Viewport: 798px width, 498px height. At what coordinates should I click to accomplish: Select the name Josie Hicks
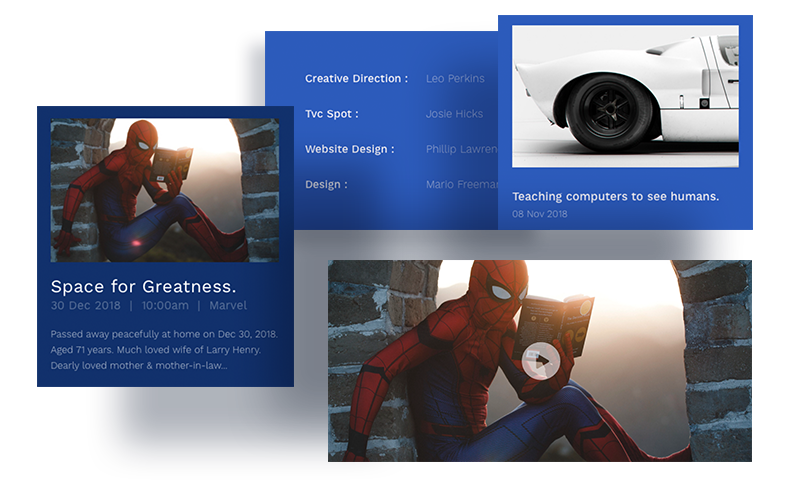pyautogui.click(x=454, y=114)
